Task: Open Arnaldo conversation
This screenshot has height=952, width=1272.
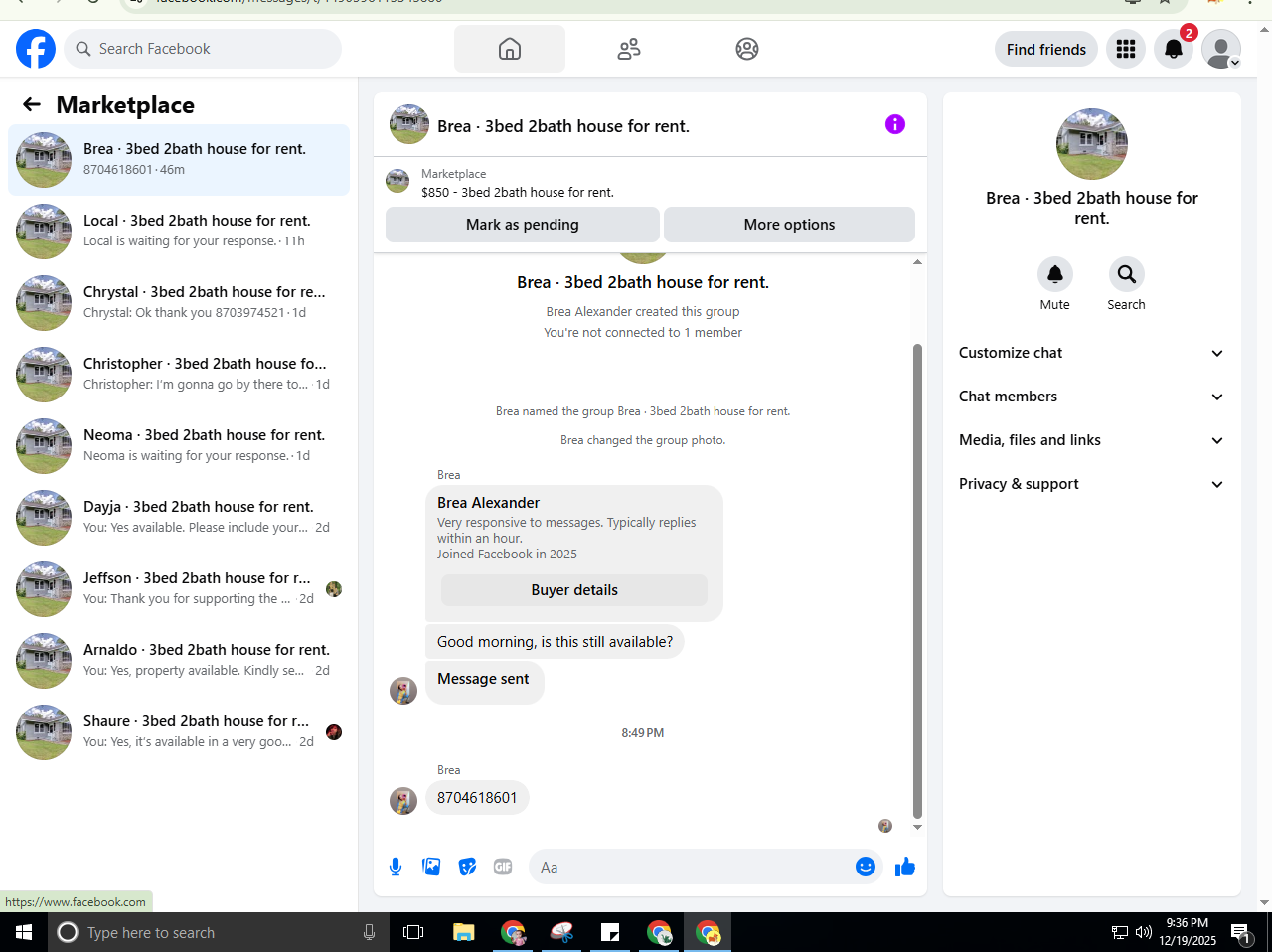Action: coord(179,661)
